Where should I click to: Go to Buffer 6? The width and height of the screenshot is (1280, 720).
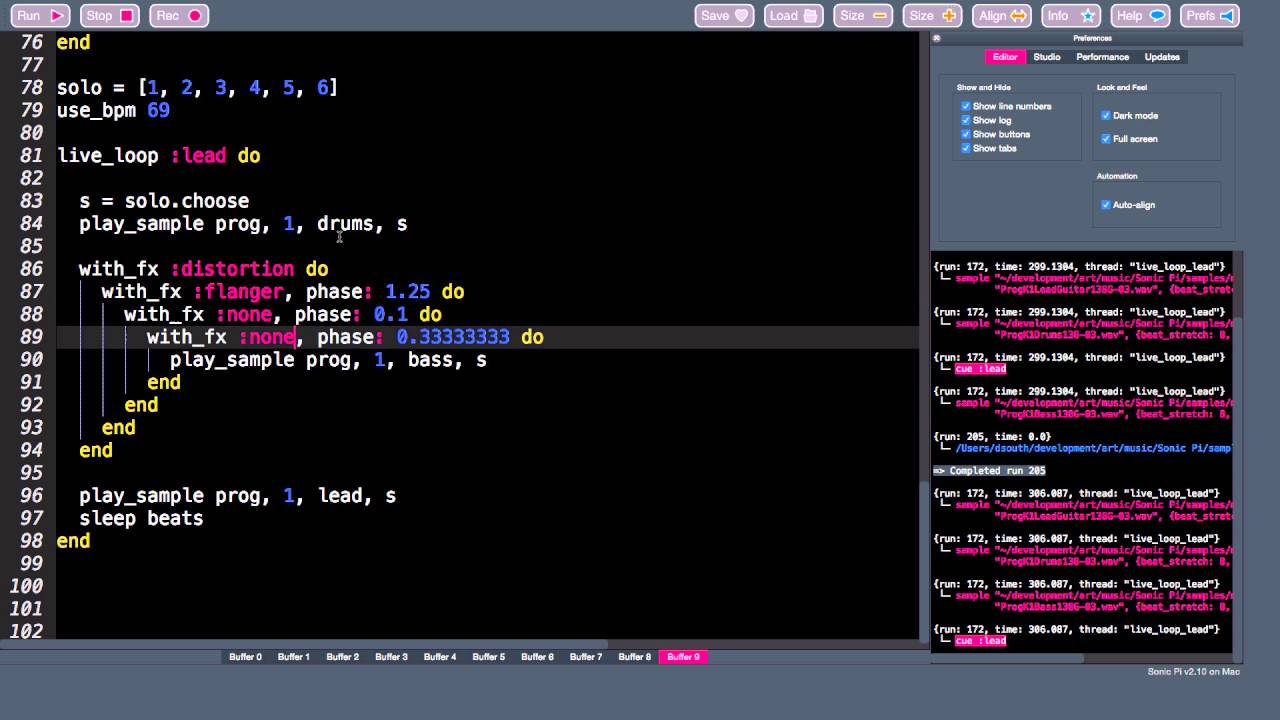tap(537, 657)
